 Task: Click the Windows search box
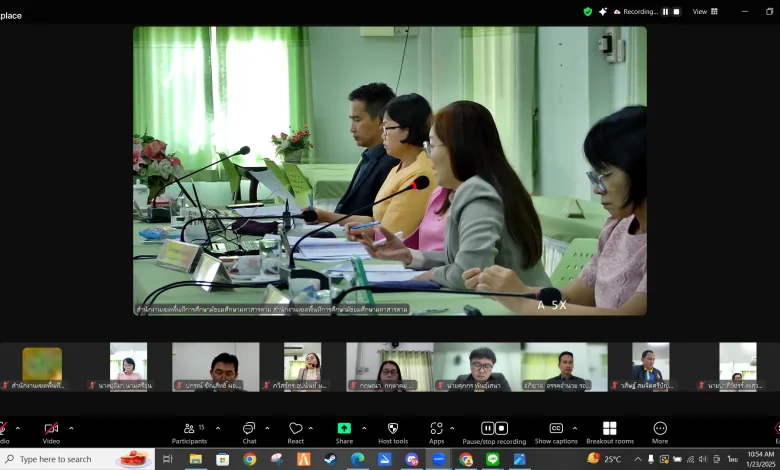tap(78, 459)
